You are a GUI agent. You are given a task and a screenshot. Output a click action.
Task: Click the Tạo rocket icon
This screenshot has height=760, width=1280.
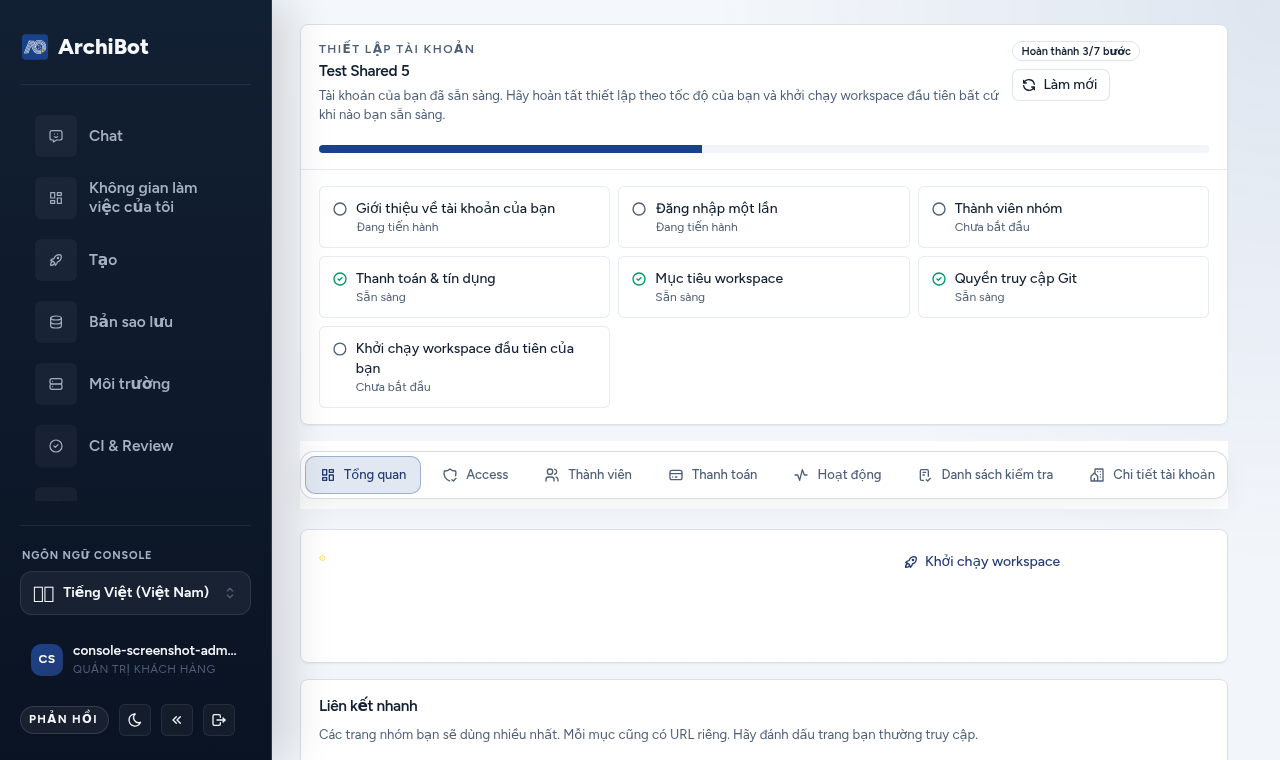pos(56,260)
